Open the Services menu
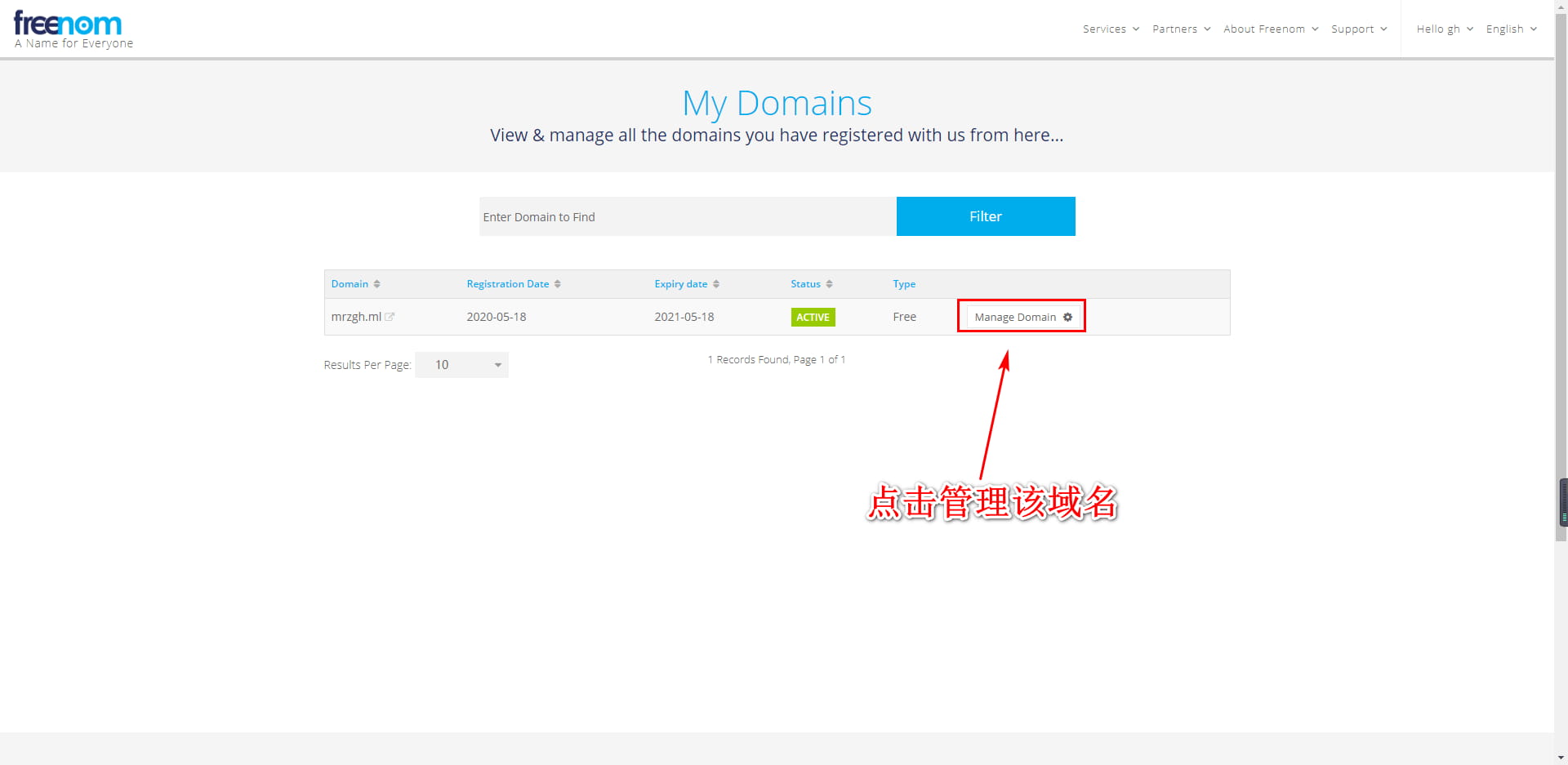This screenshot has height=765, width=1568. pyautogui.click(x=1110, y=29)
